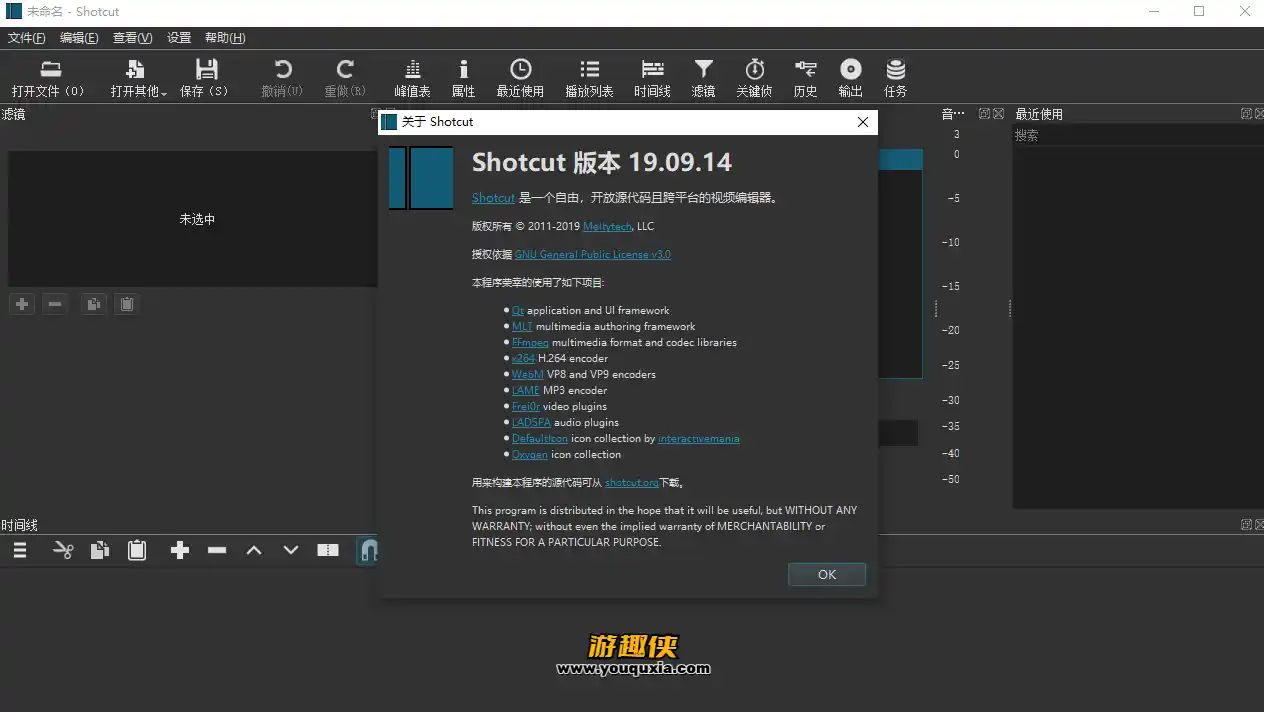This screenshot has height=712, width=1264.
Task: Click the timeline Ripple Delete minus icon
Action: pos(217,550)
